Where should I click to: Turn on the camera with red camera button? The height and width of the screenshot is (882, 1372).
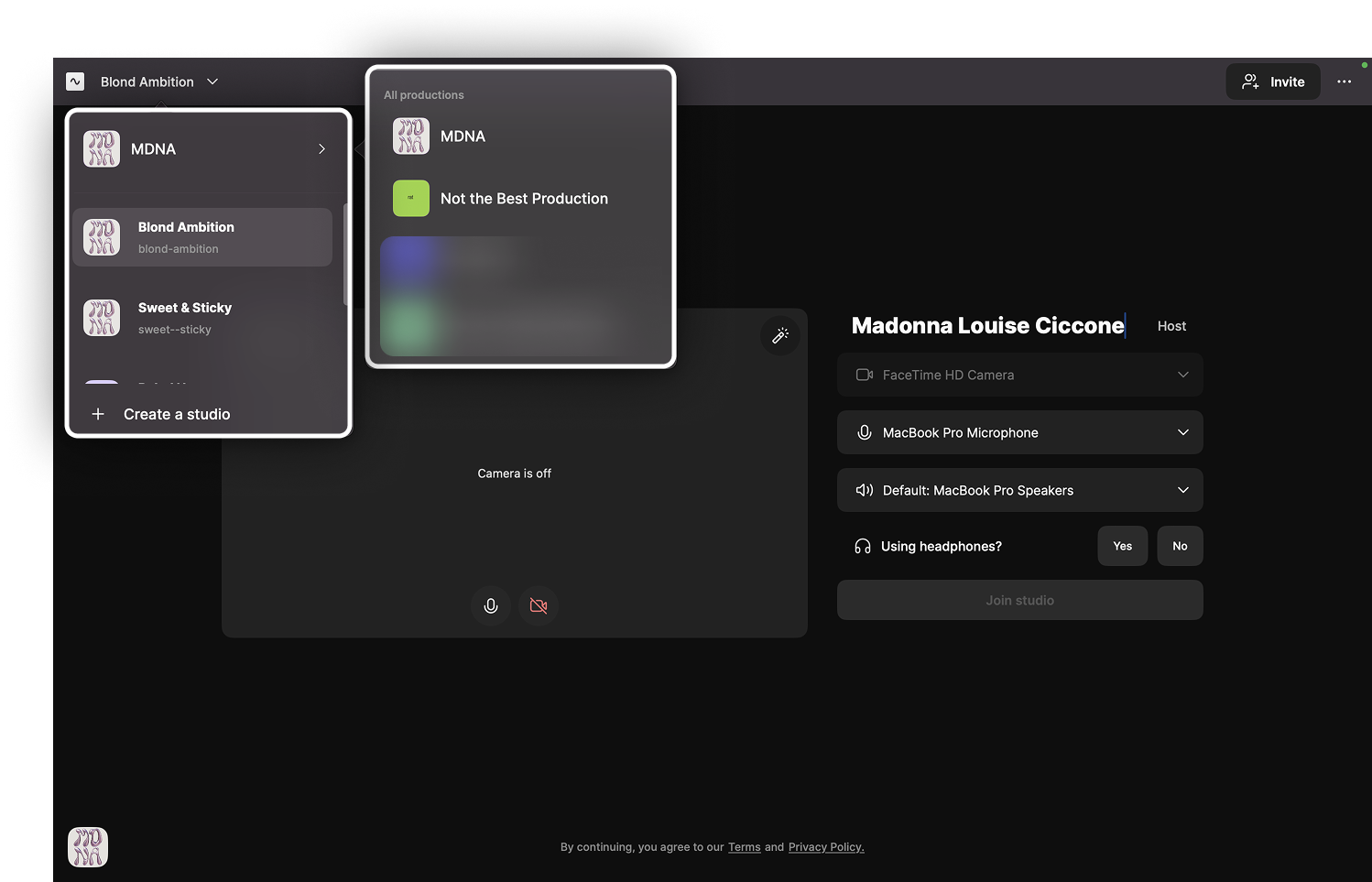(539, 606)
